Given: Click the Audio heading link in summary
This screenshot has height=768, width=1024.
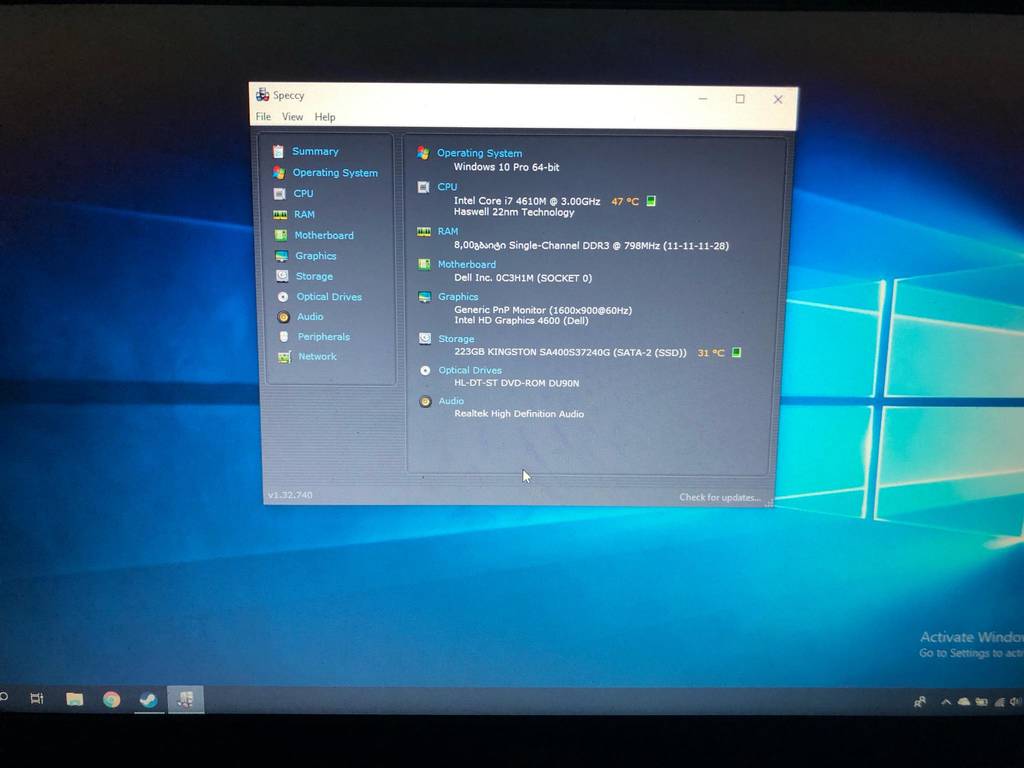Looking at the screenshot, I should click(x=451, y=401).
